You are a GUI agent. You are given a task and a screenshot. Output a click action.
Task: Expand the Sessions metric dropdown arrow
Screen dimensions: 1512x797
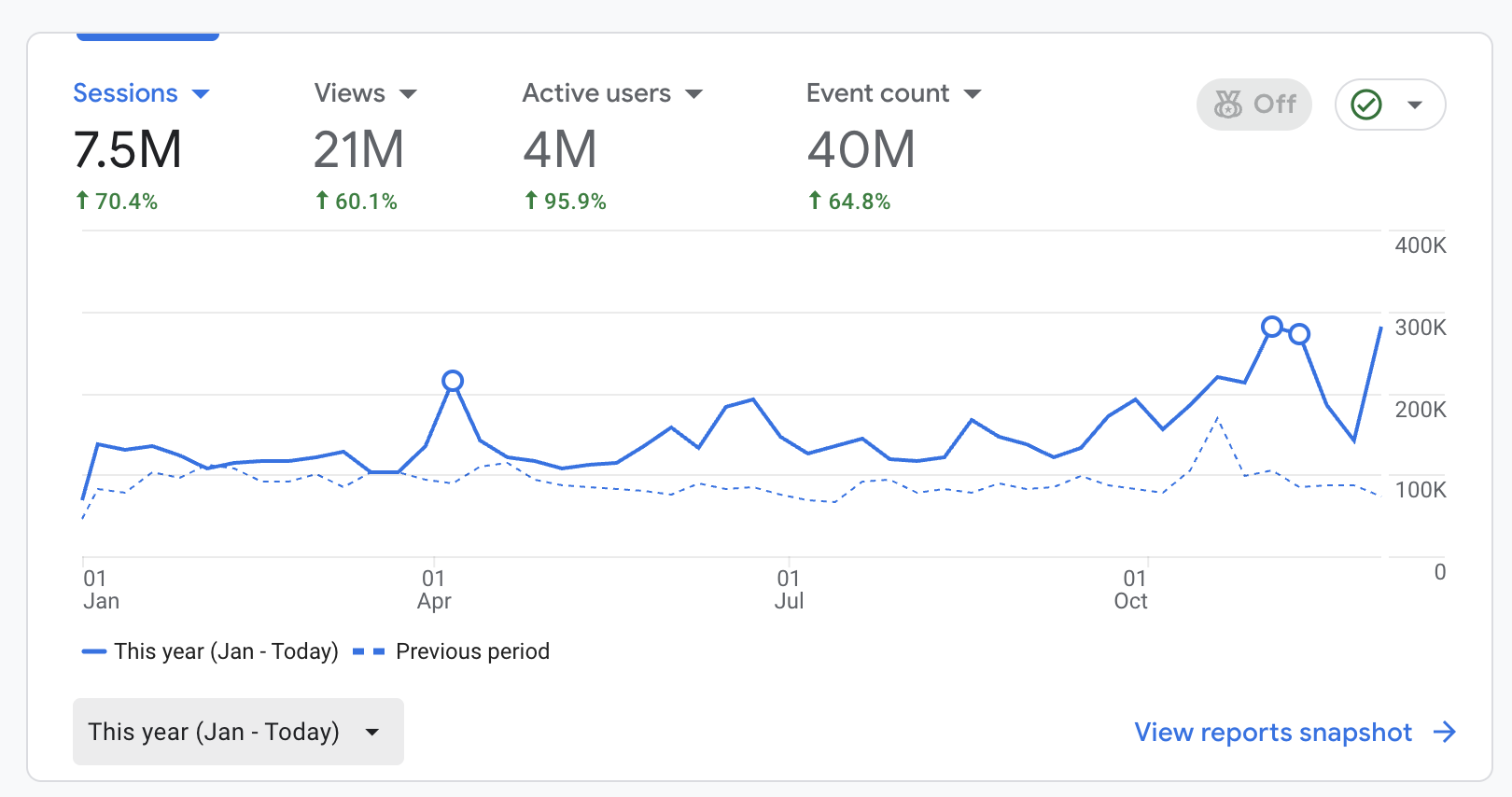(201, 94)
